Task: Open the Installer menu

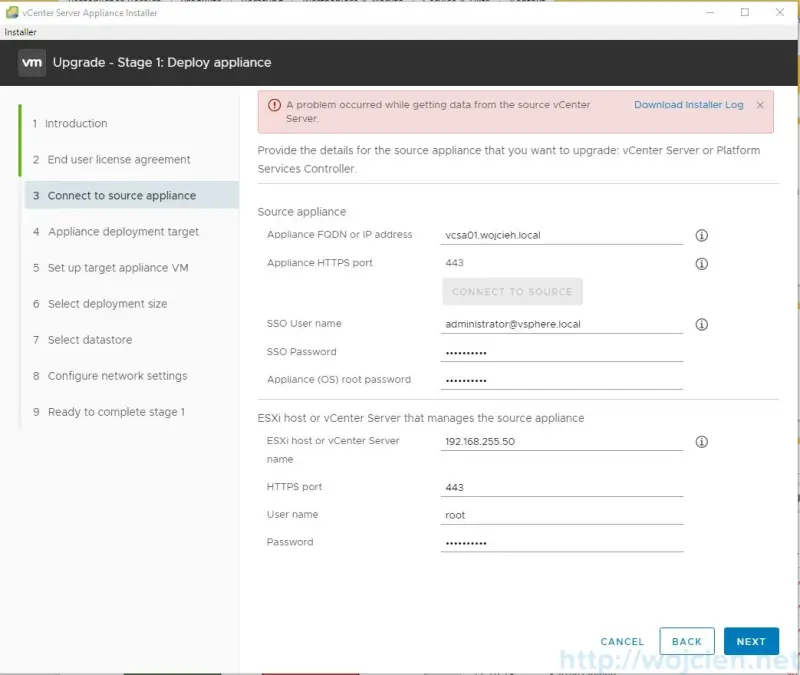Action: (x=21, y=31)
